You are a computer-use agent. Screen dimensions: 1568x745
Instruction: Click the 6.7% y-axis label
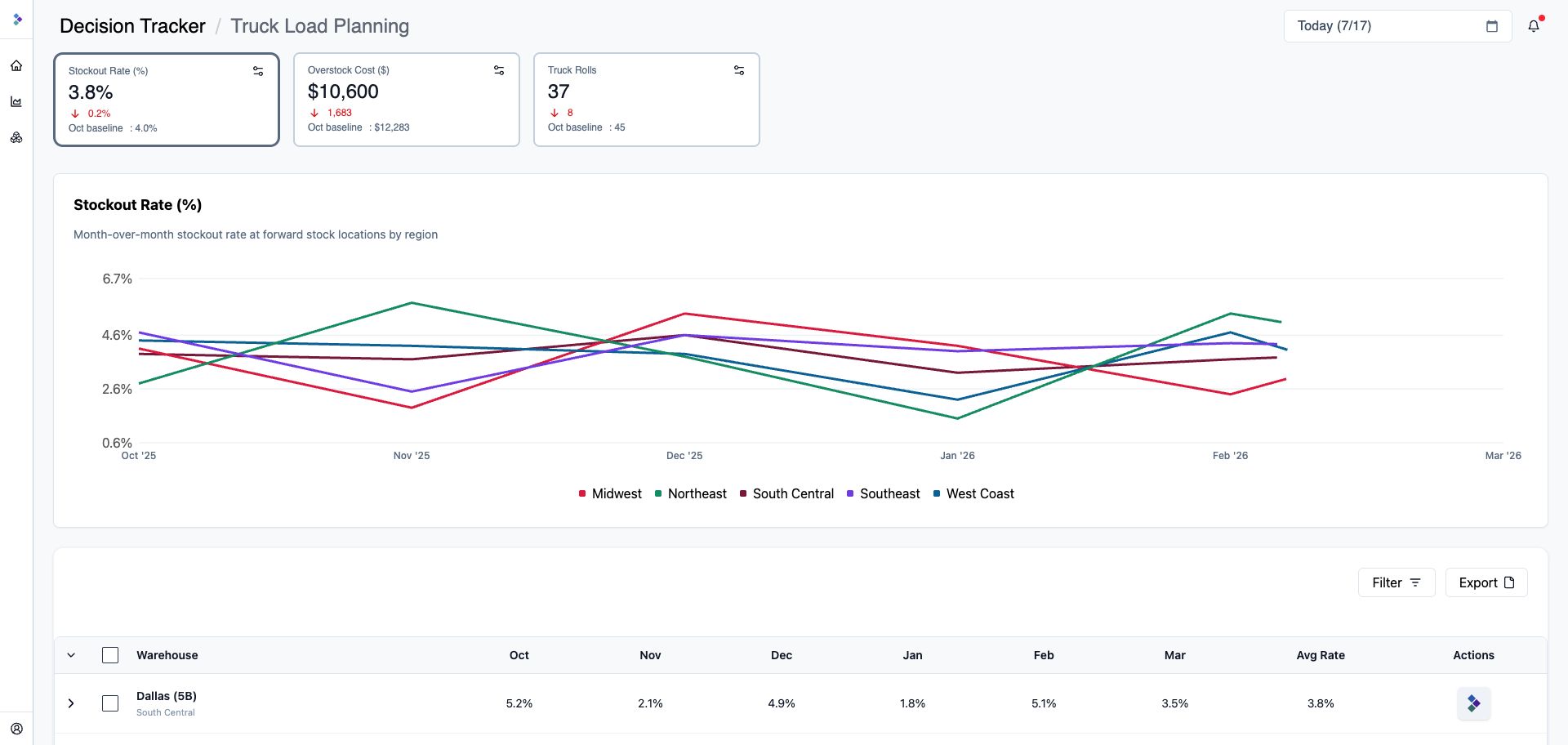117,279
